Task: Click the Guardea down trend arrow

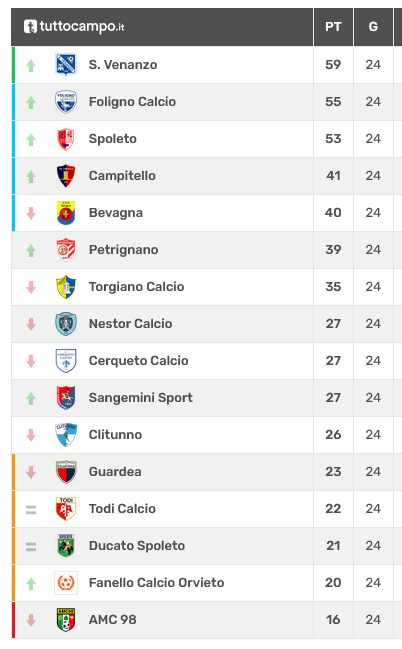Action: point(31,472)
